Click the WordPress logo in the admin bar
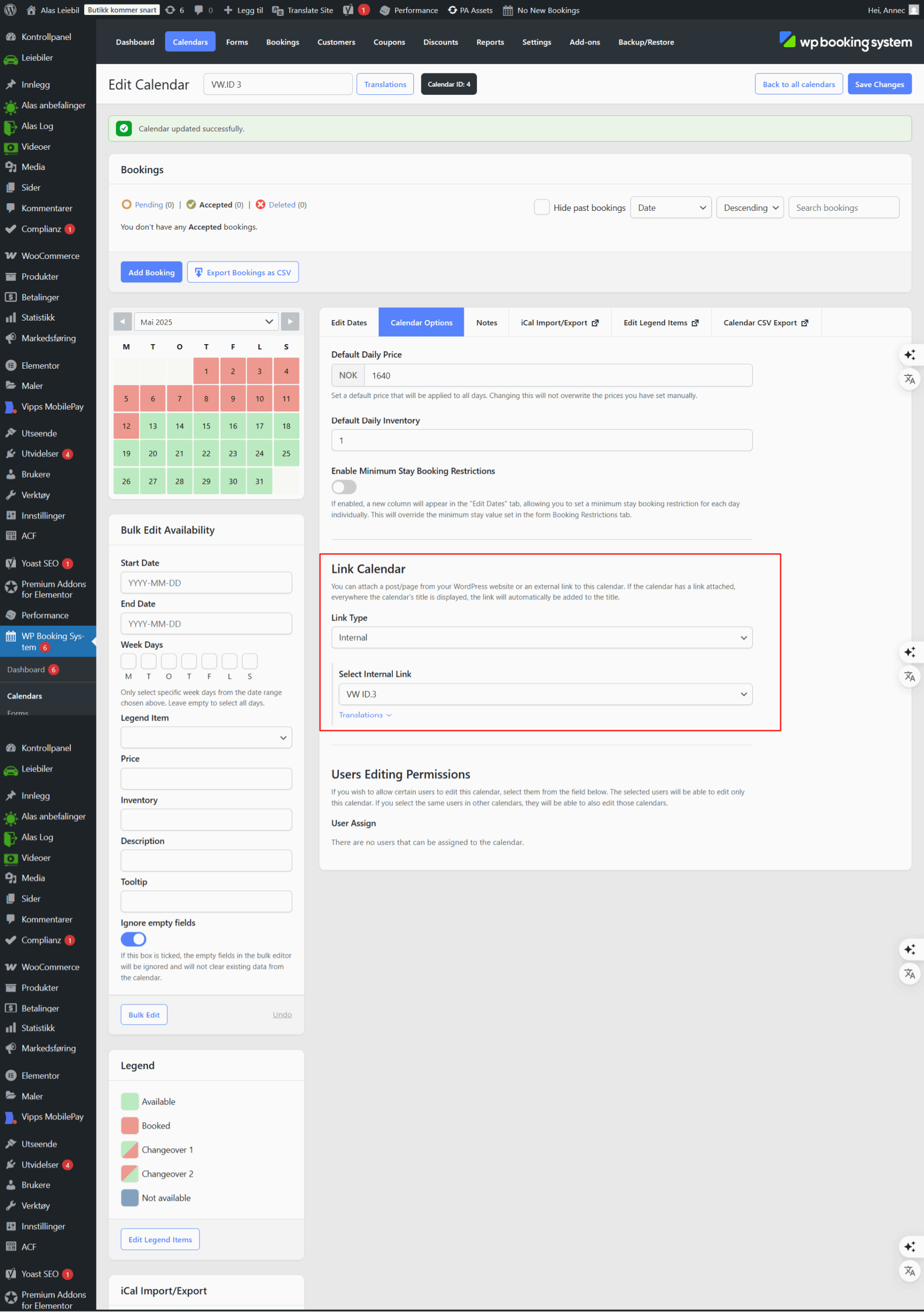Viewport: 924px width, 1313px height. 10,10
